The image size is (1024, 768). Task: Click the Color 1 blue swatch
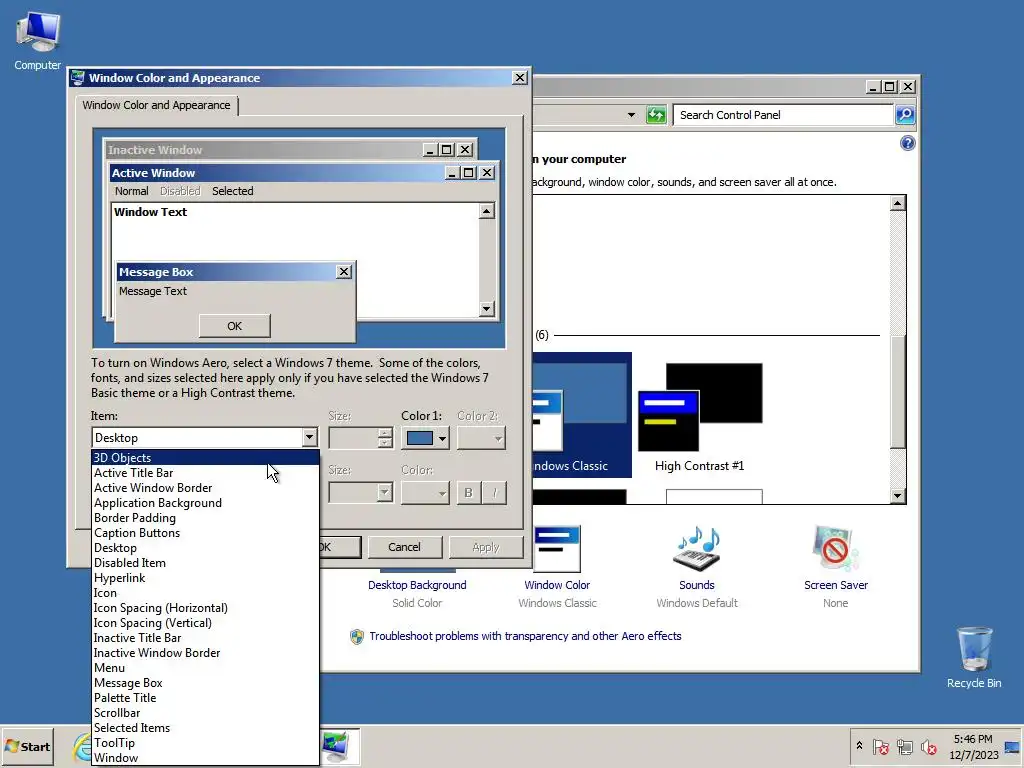click(420, 438)
